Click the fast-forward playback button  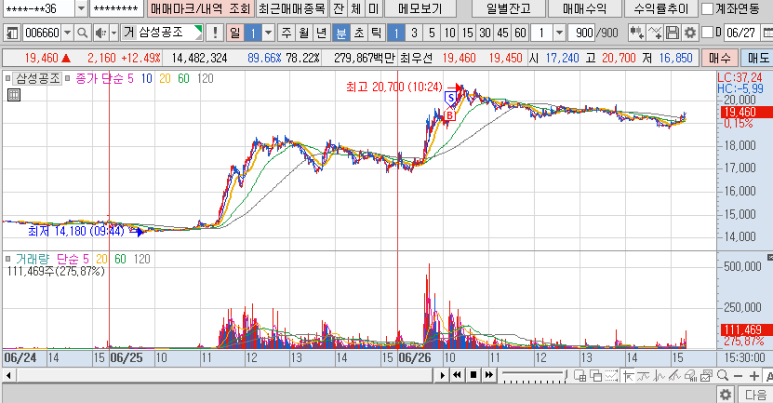click(x=489, y=375)
